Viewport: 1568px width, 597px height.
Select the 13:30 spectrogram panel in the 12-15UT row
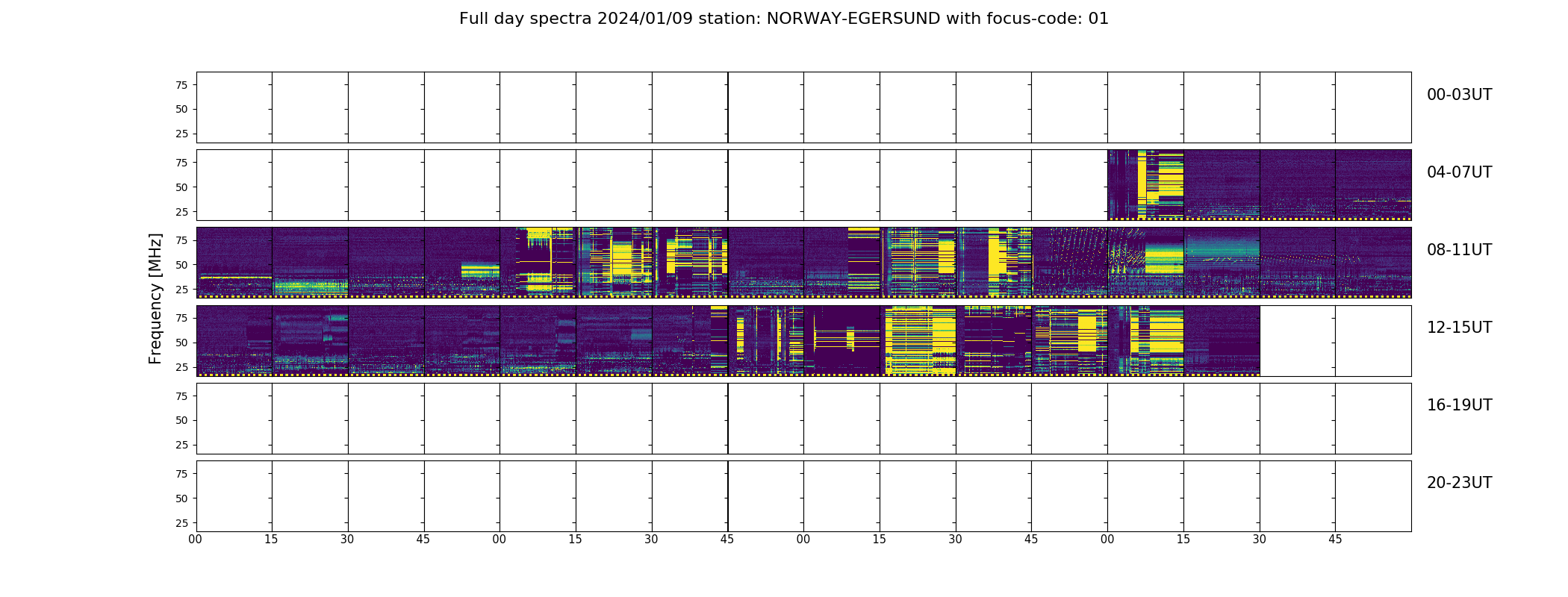pos(690,340)
